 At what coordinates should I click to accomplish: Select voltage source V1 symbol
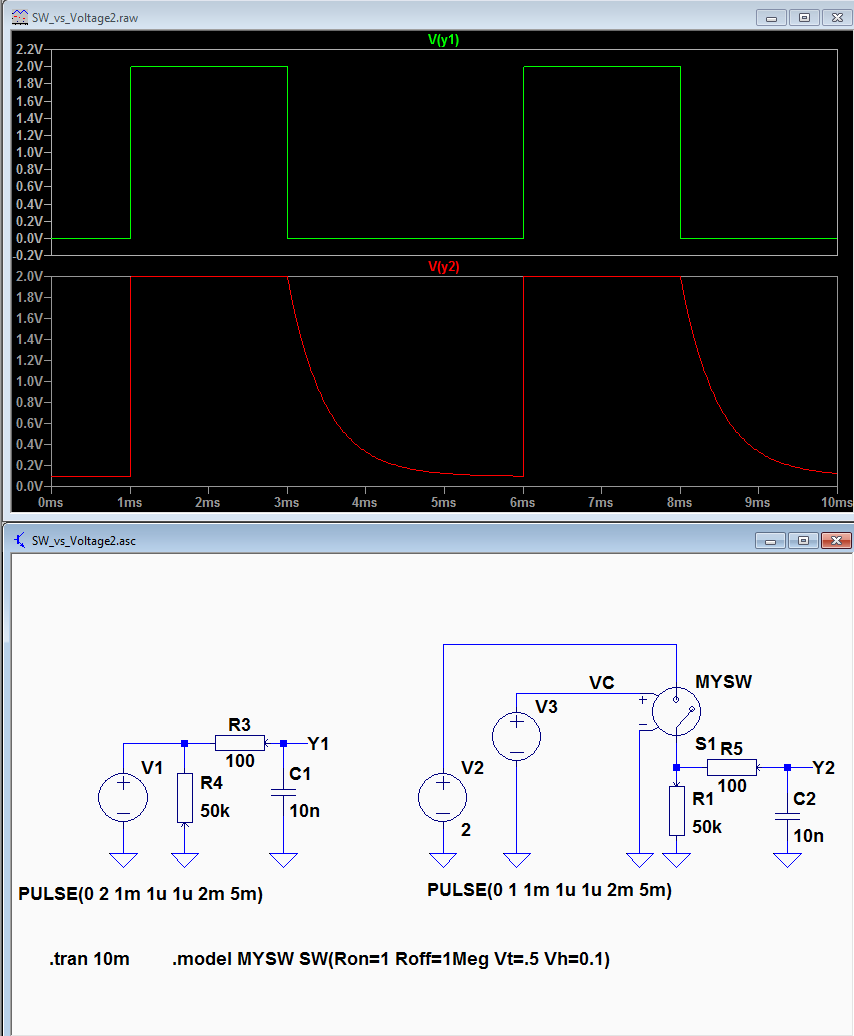[123, 797]
